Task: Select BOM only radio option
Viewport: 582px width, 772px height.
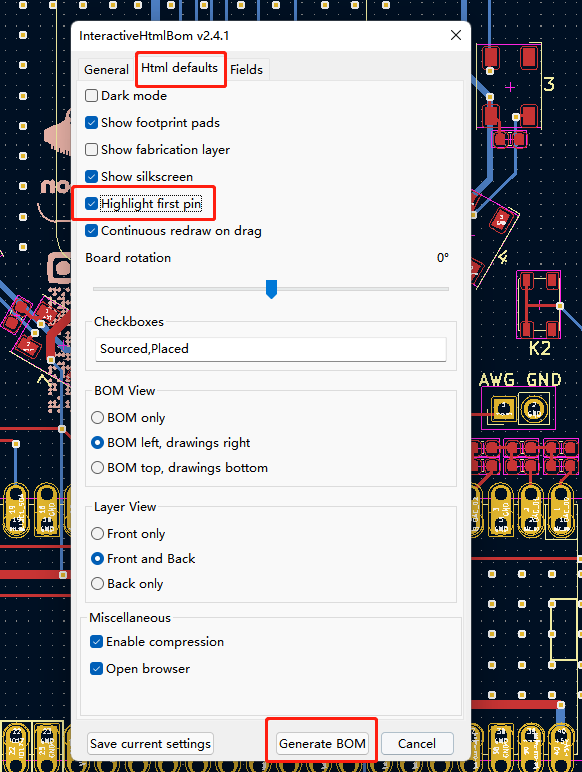Action: (97, 418)
